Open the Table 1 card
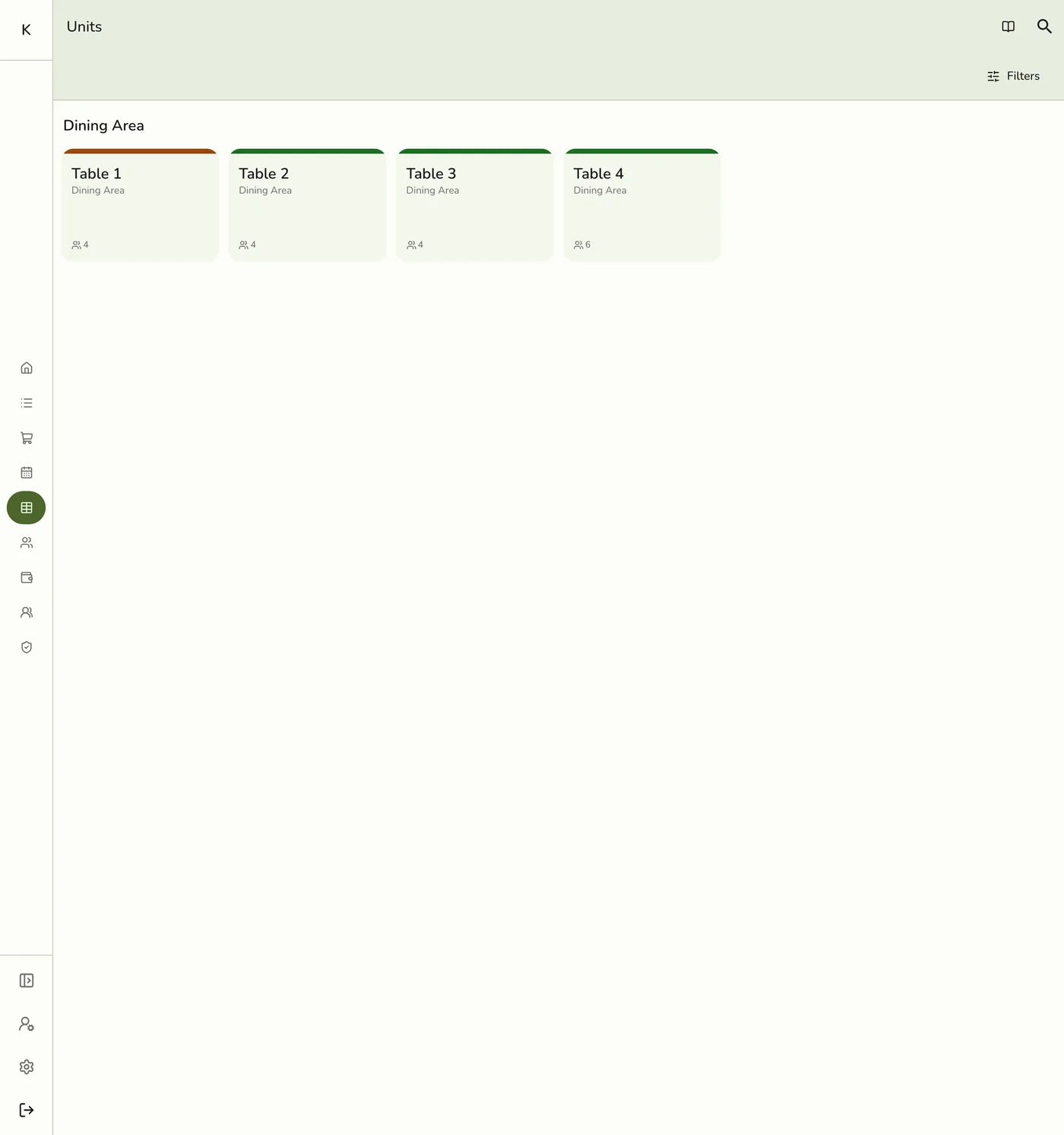The image size is (1064, 1135). [141, 205]
